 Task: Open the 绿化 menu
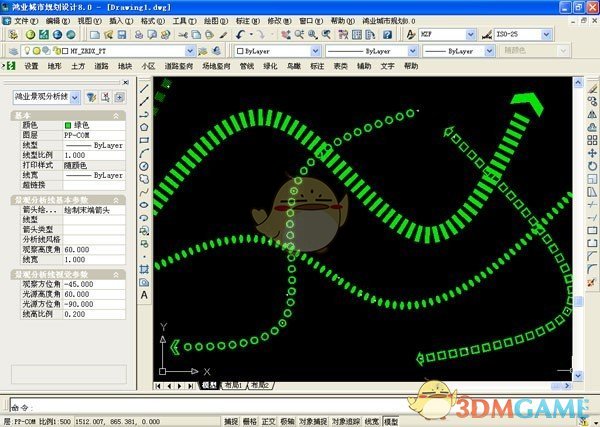pyautogui.click(x=270, y=66)
